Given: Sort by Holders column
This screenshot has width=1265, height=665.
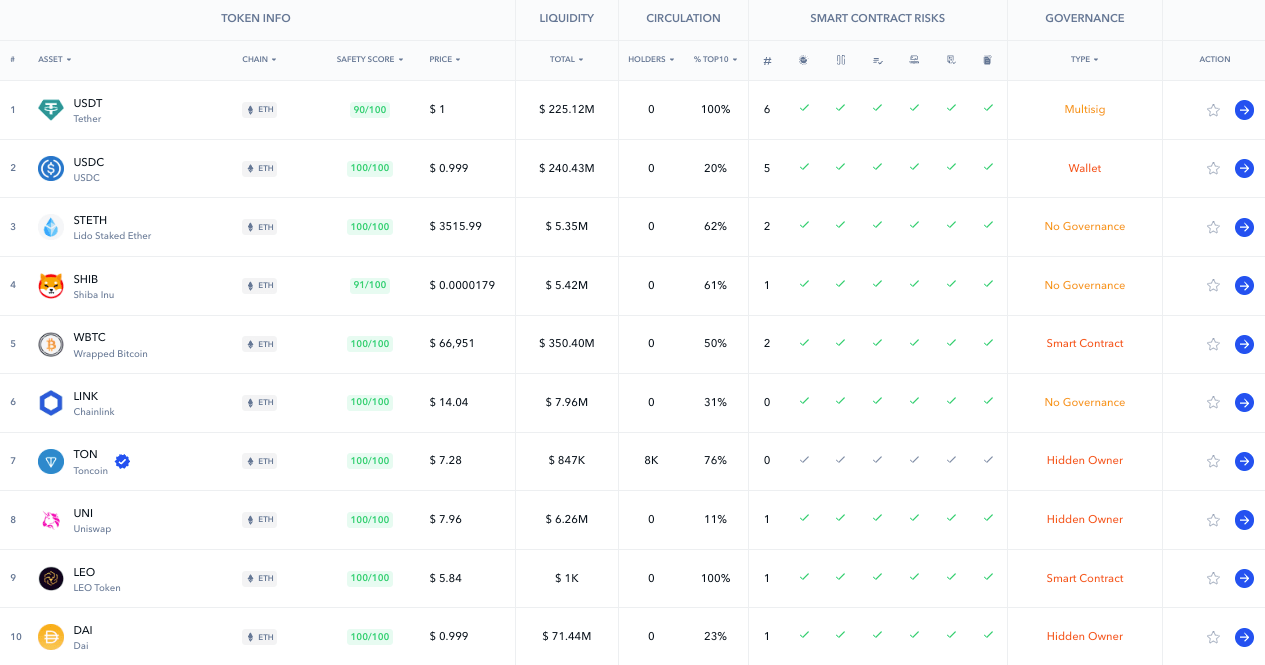Looking at the screenshot, I should [651, 60].
